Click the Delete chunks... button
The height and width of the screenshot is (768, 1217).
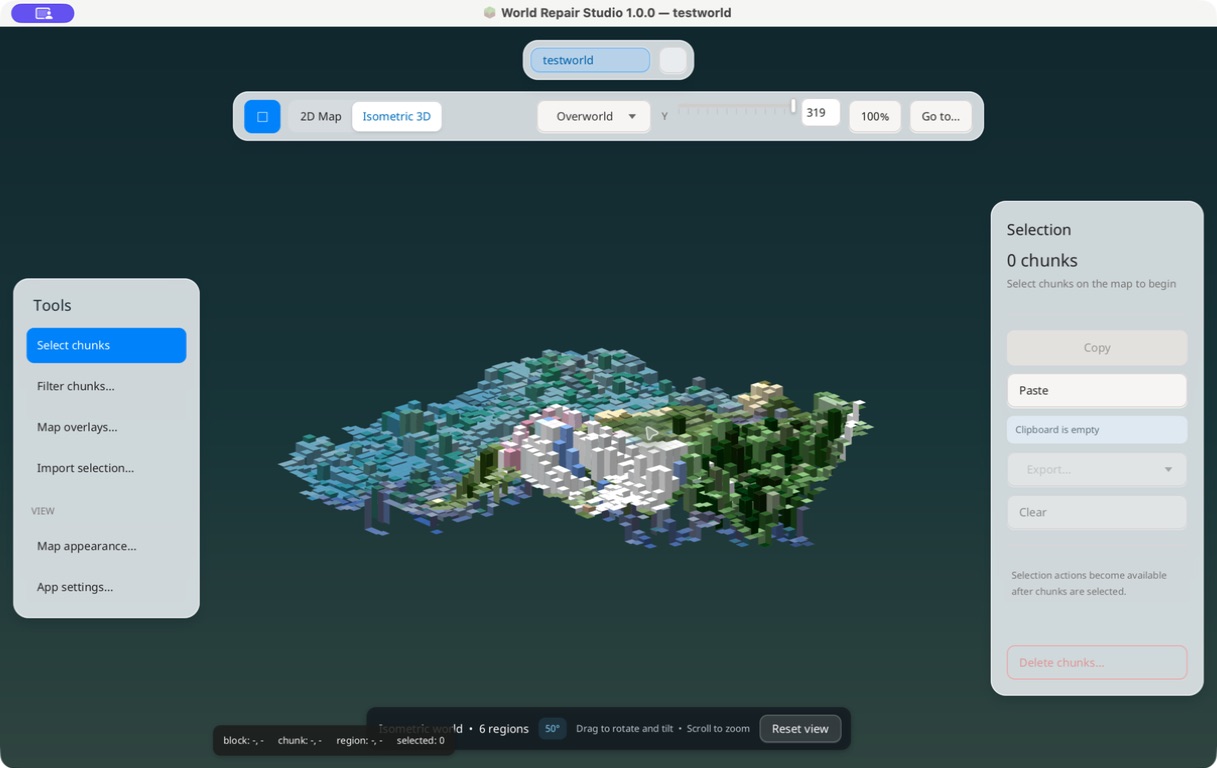[x=1097, y=662]
